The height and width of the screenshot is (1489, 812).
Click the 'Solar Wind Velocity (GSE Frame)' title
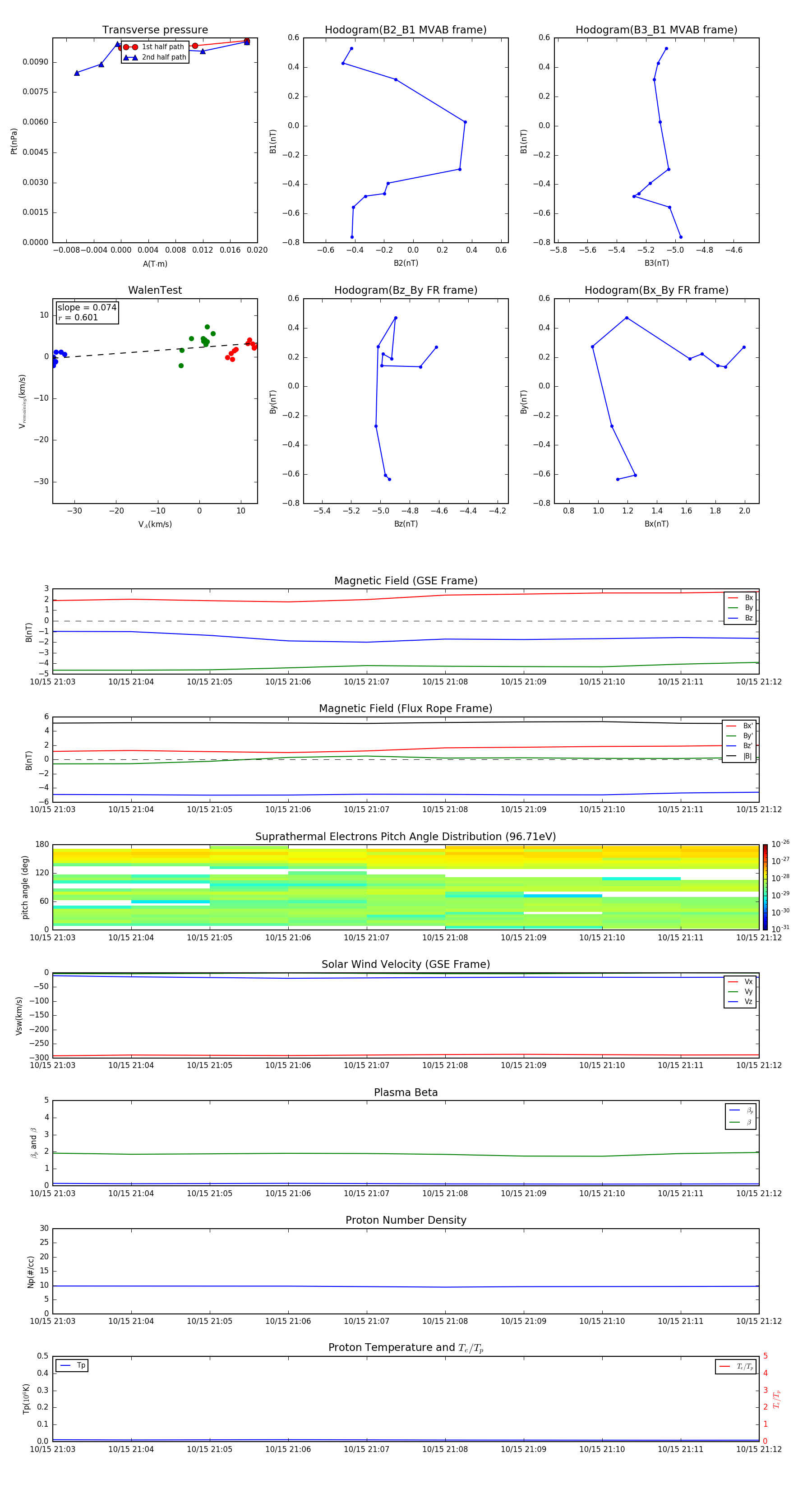[x=406, y=965]
